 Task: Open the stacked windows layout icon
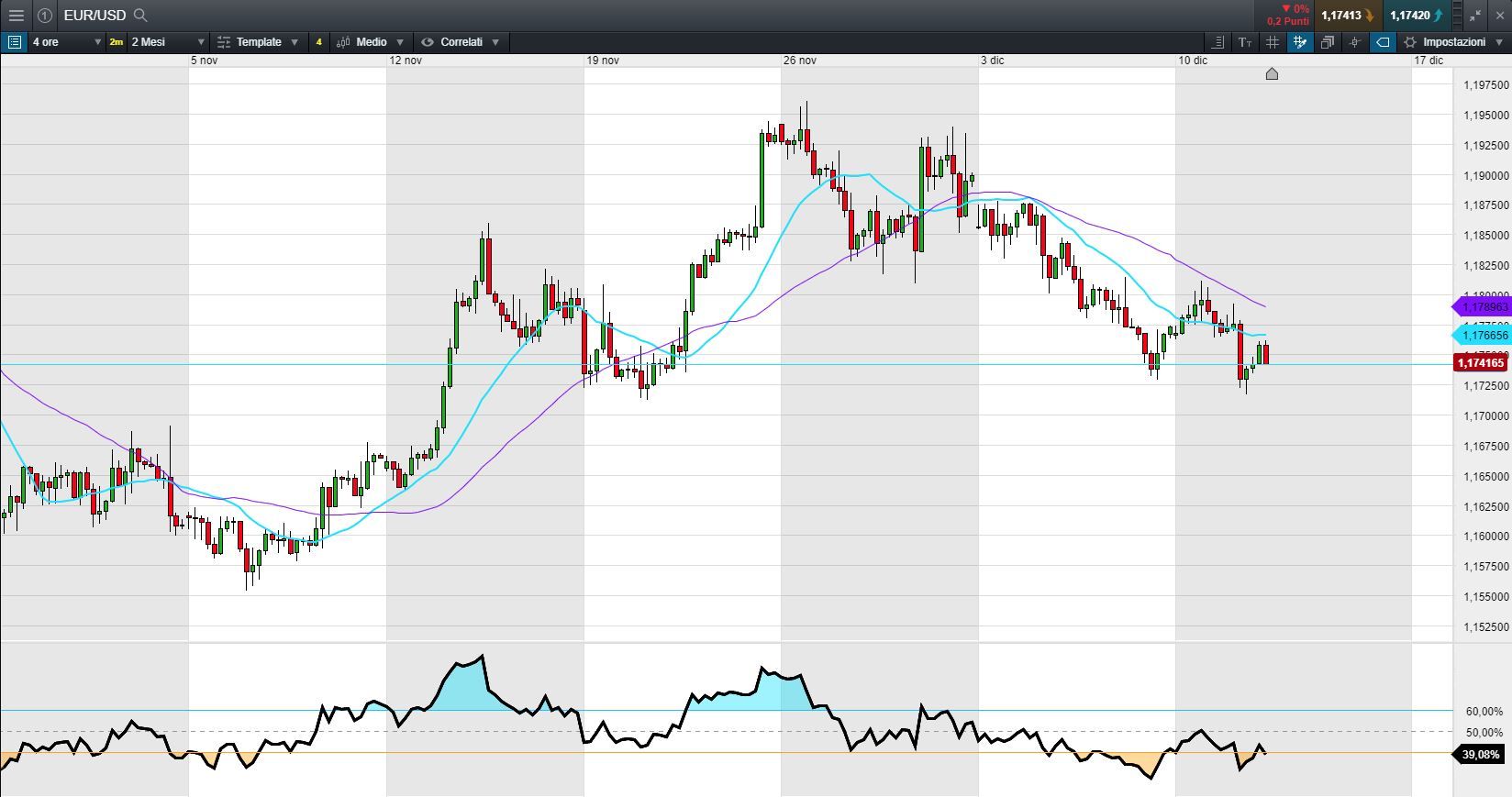(x=1328, y=42)
